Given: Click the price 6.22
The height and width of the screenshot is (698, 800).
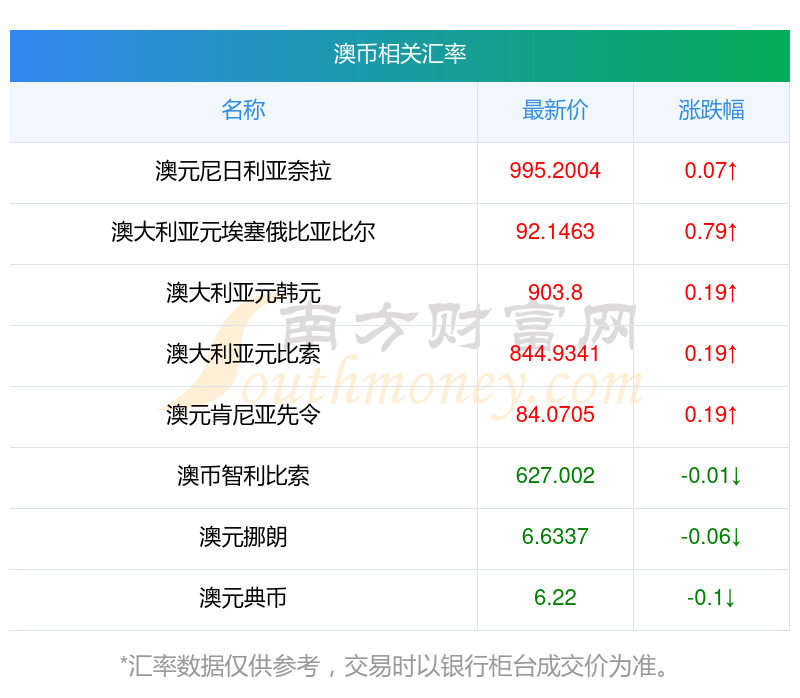Looking at the screenshot, I should pyautogui.click(x=555, y=597).
